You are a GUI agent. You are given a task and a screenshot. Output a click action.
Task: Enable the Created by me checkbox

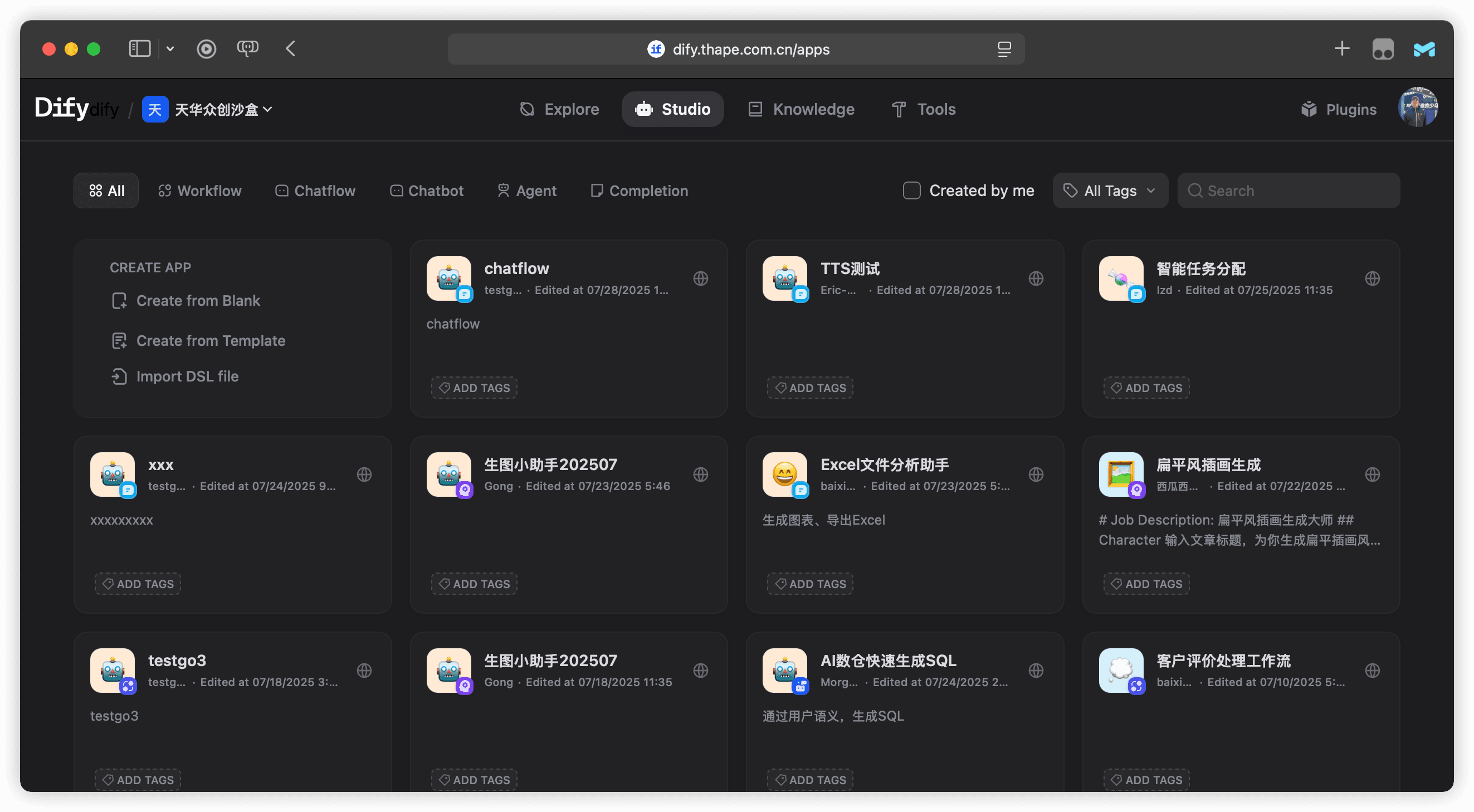(x=911, y=190)
